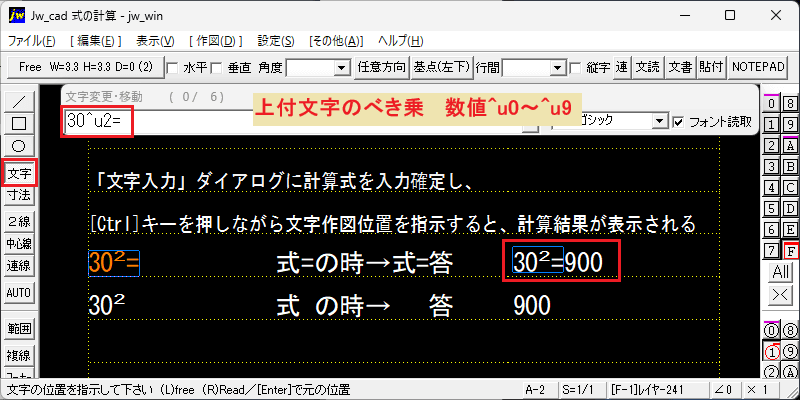Open the その他 menu

[336, 41]
